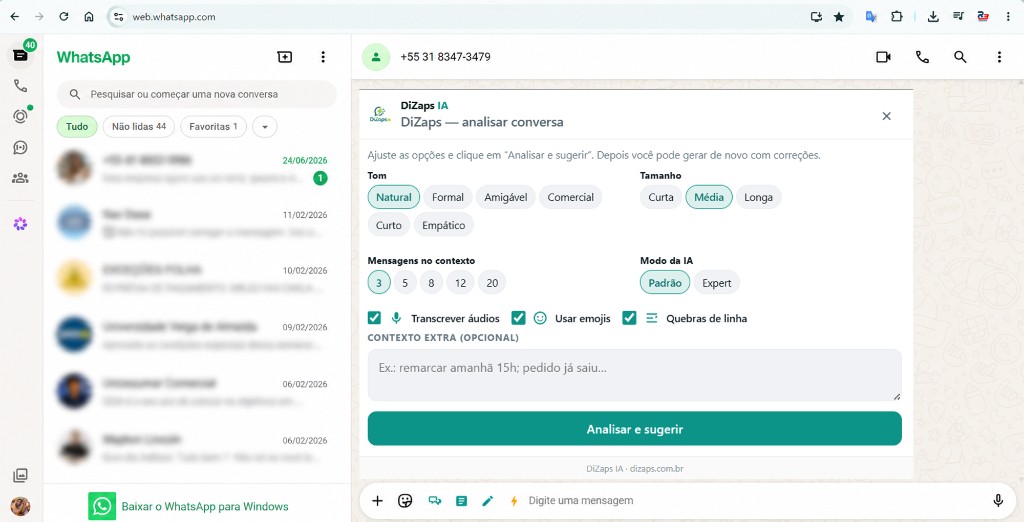
Task: Choose 8 messages in context
Action: pos(431,283)
